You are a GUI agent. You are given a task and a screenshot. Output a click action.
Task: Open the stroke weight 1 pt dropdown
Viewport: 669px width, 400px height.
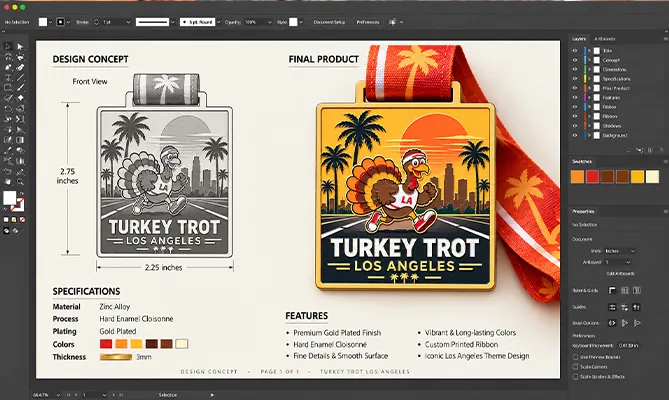click(x=128, y=22)
